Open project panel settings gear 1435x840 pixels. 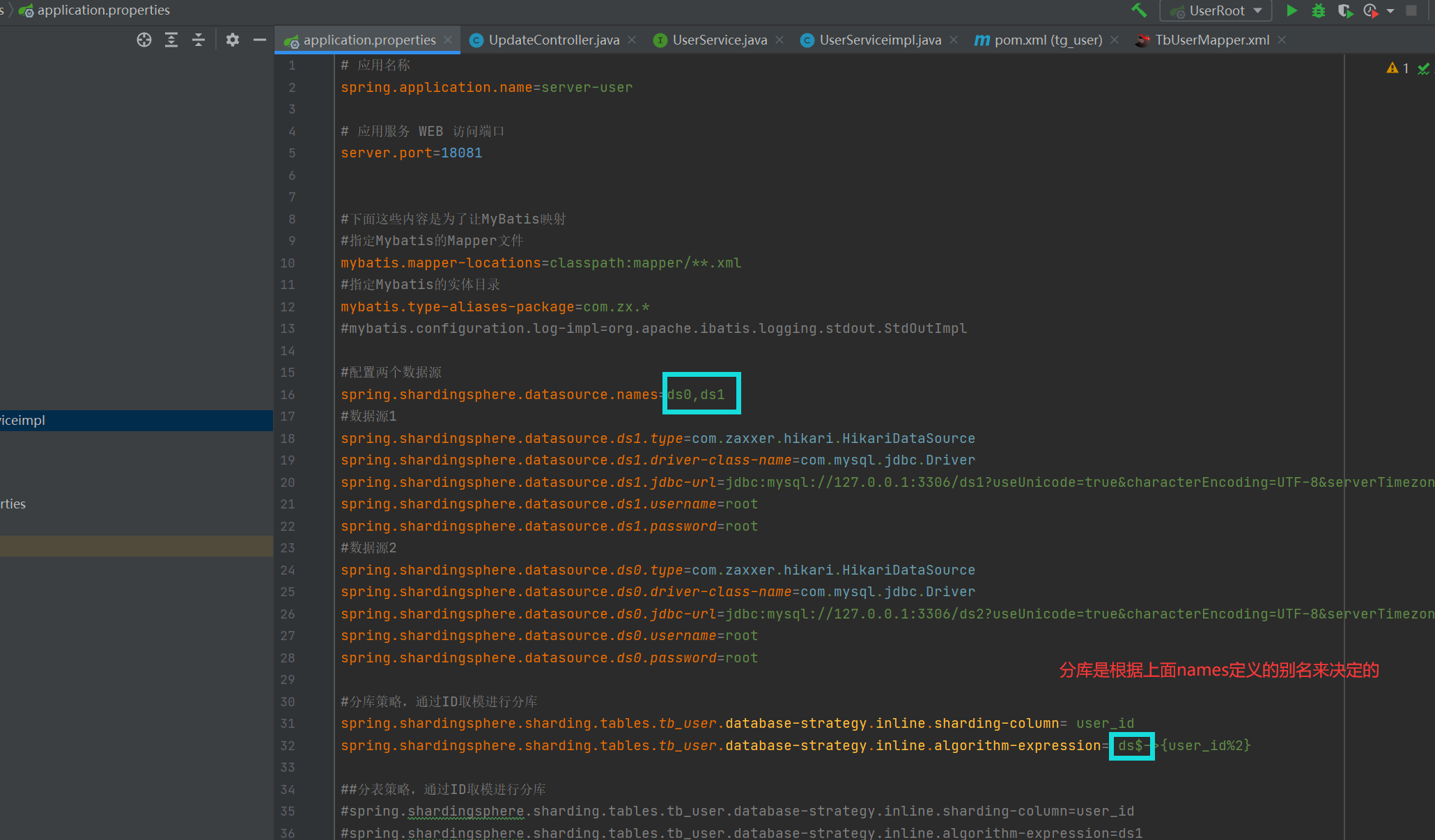pyautogui.click(x=233, y=40)
